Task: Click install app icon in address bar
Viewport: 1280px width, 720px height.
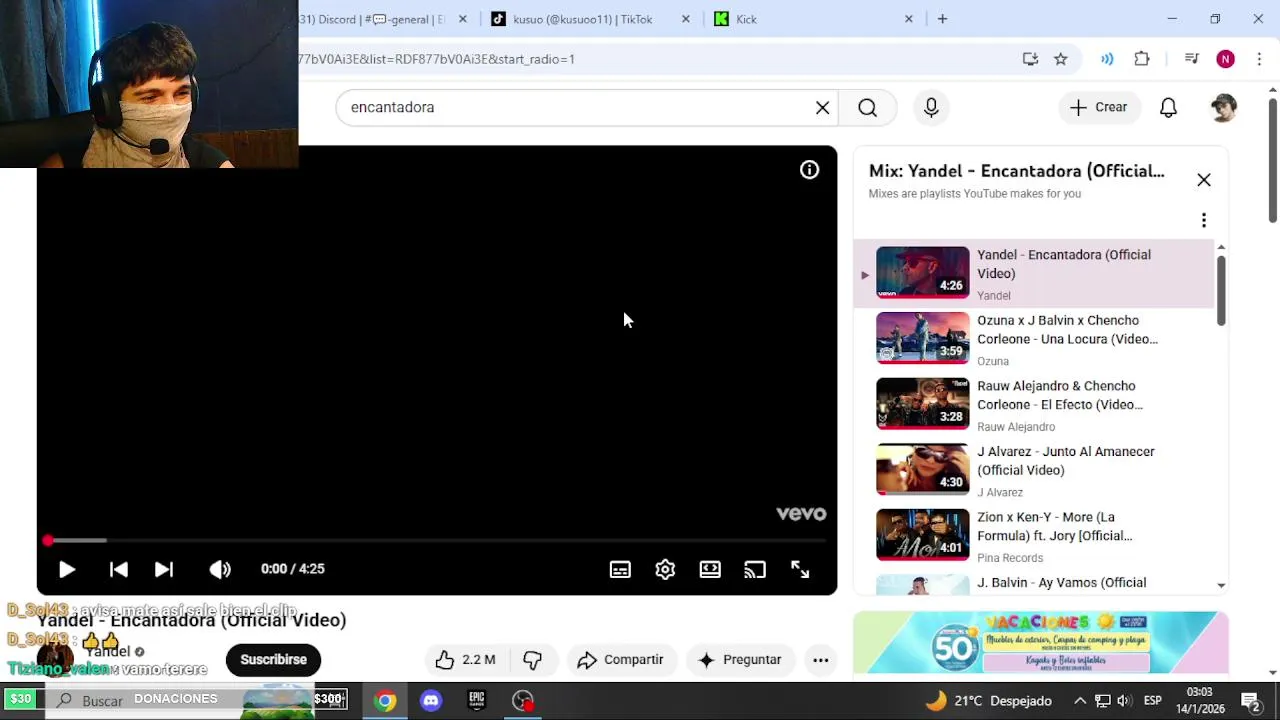Action: (x=1030, y=59)
